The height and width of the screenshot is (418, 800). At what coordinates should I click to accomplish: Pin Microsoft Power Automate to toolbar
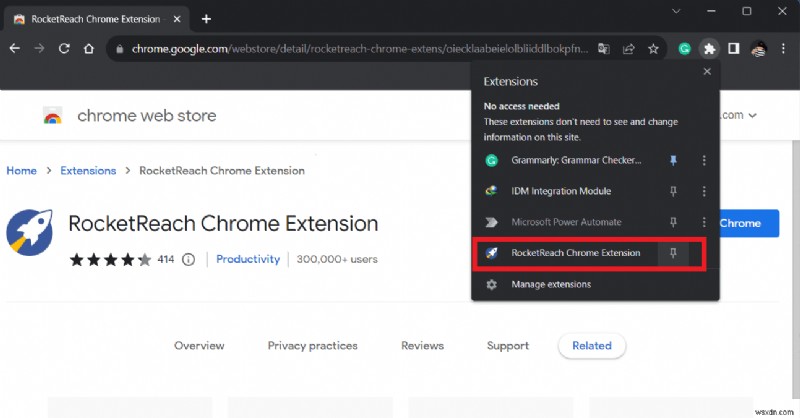673,222
